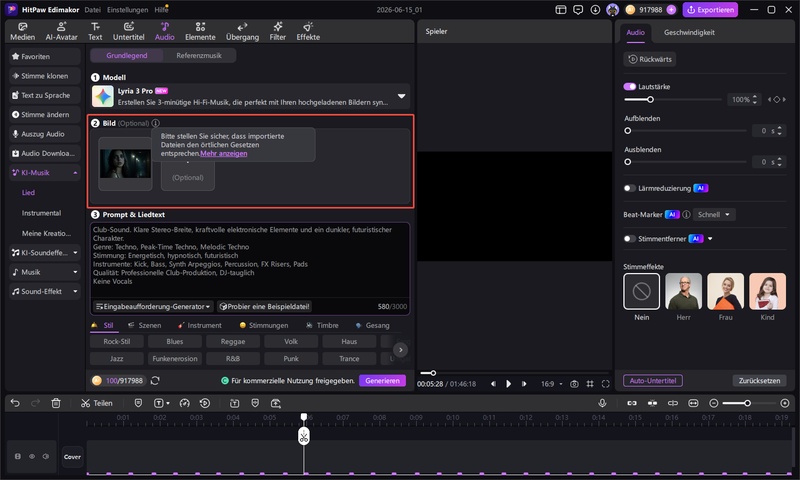
Task: Zoom out the timeline with minus icon
Action: point(714,403)
